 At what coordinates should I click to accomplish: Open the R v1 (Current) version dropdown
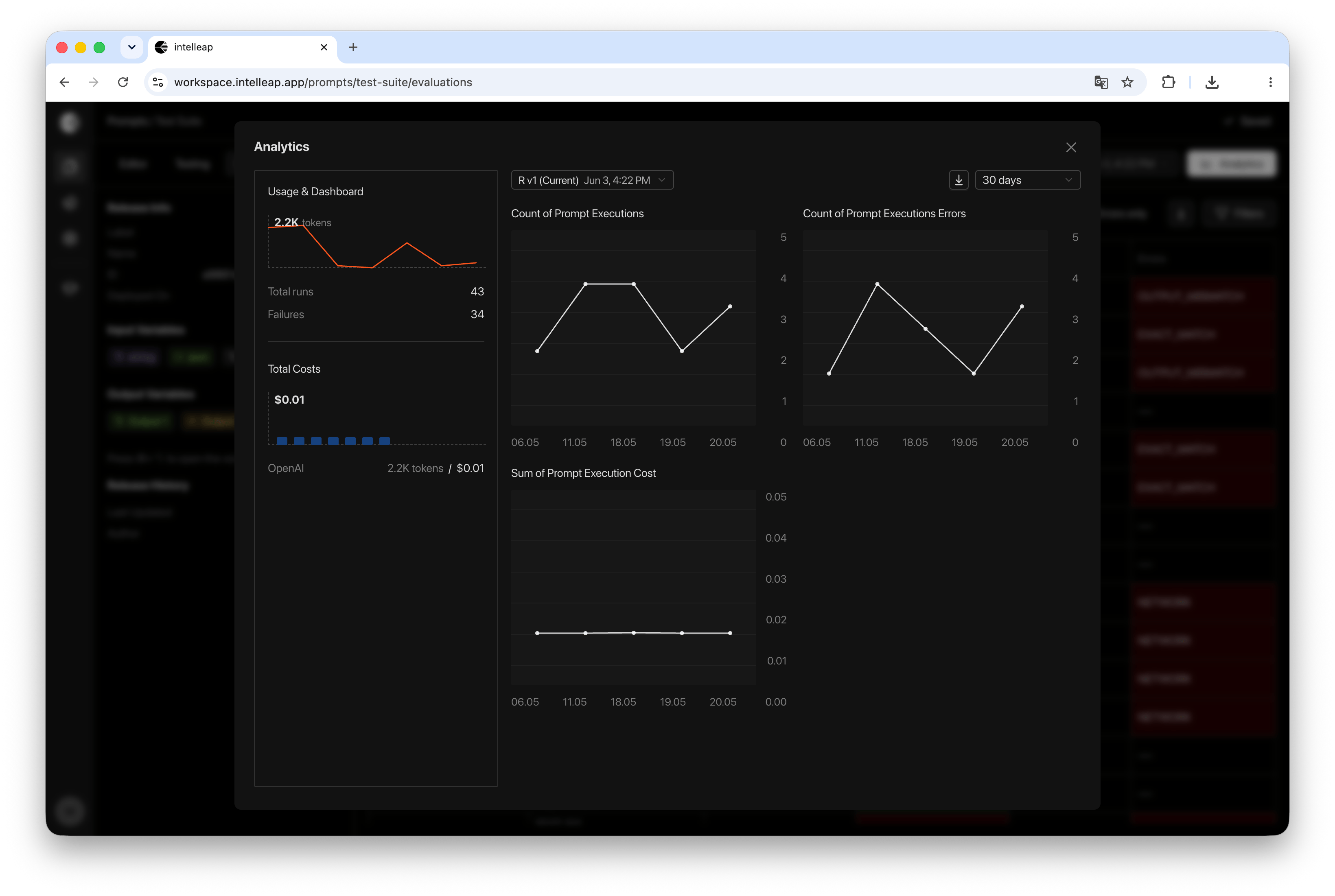pos(592,180)
